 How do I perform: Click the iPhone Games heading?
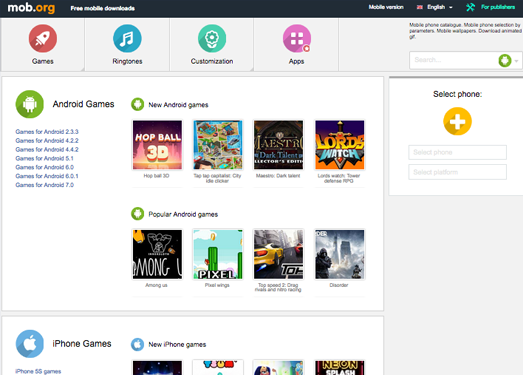pyautogui.click(x=82, y=344)
